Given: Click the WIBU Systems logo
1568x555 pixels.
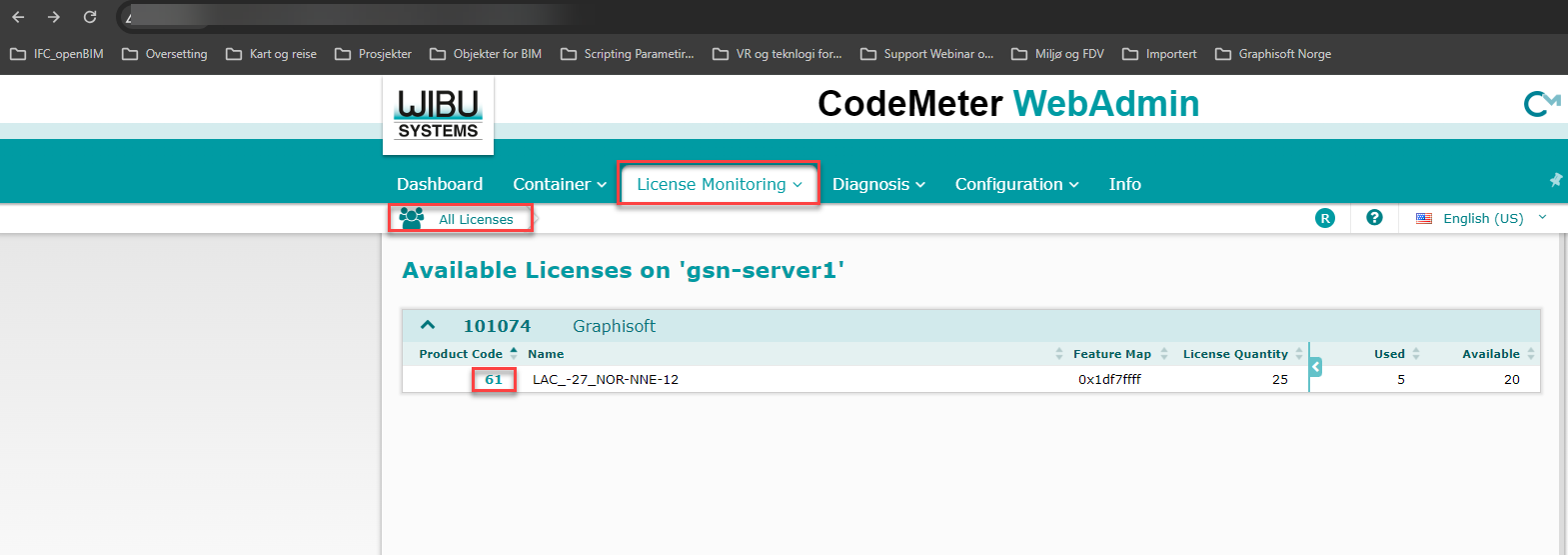Looking at the screenshot, I should pyautogui.click(x=438, y=116).
